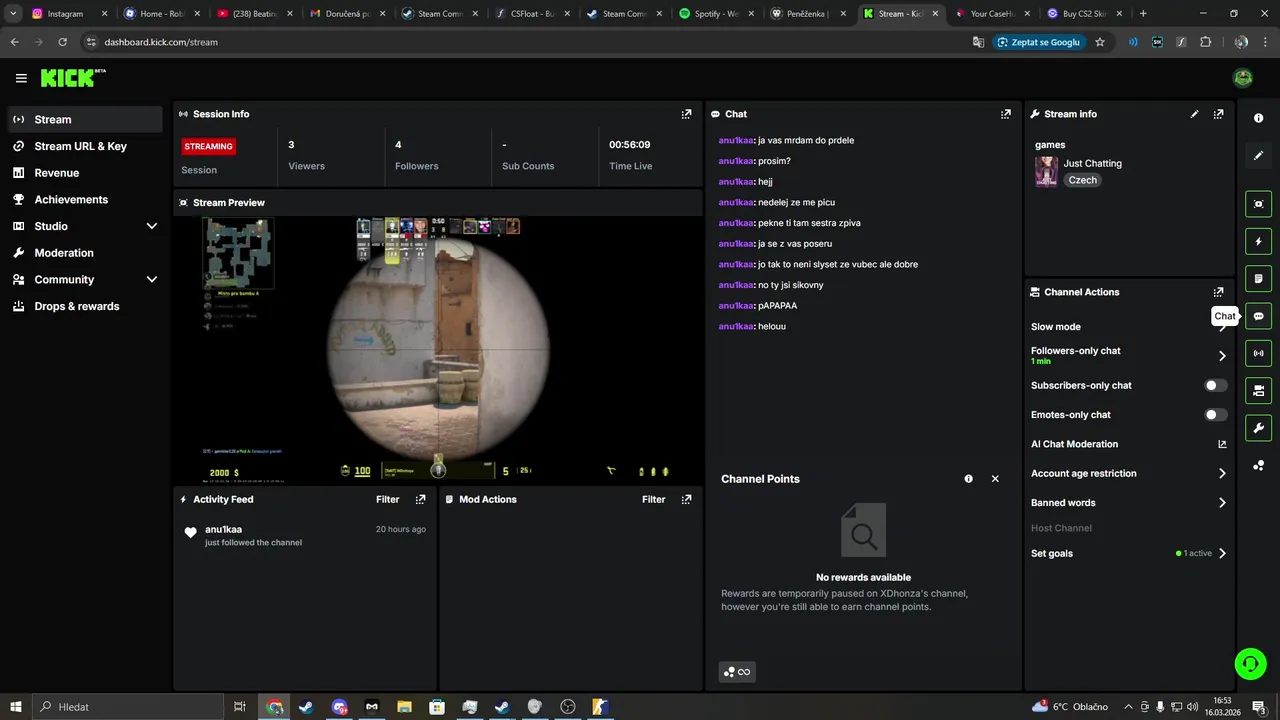Reload the page with browser refresh
The width and height of the screenshot is (1280, 720).
pyautogui.click(x=62, y=42)
